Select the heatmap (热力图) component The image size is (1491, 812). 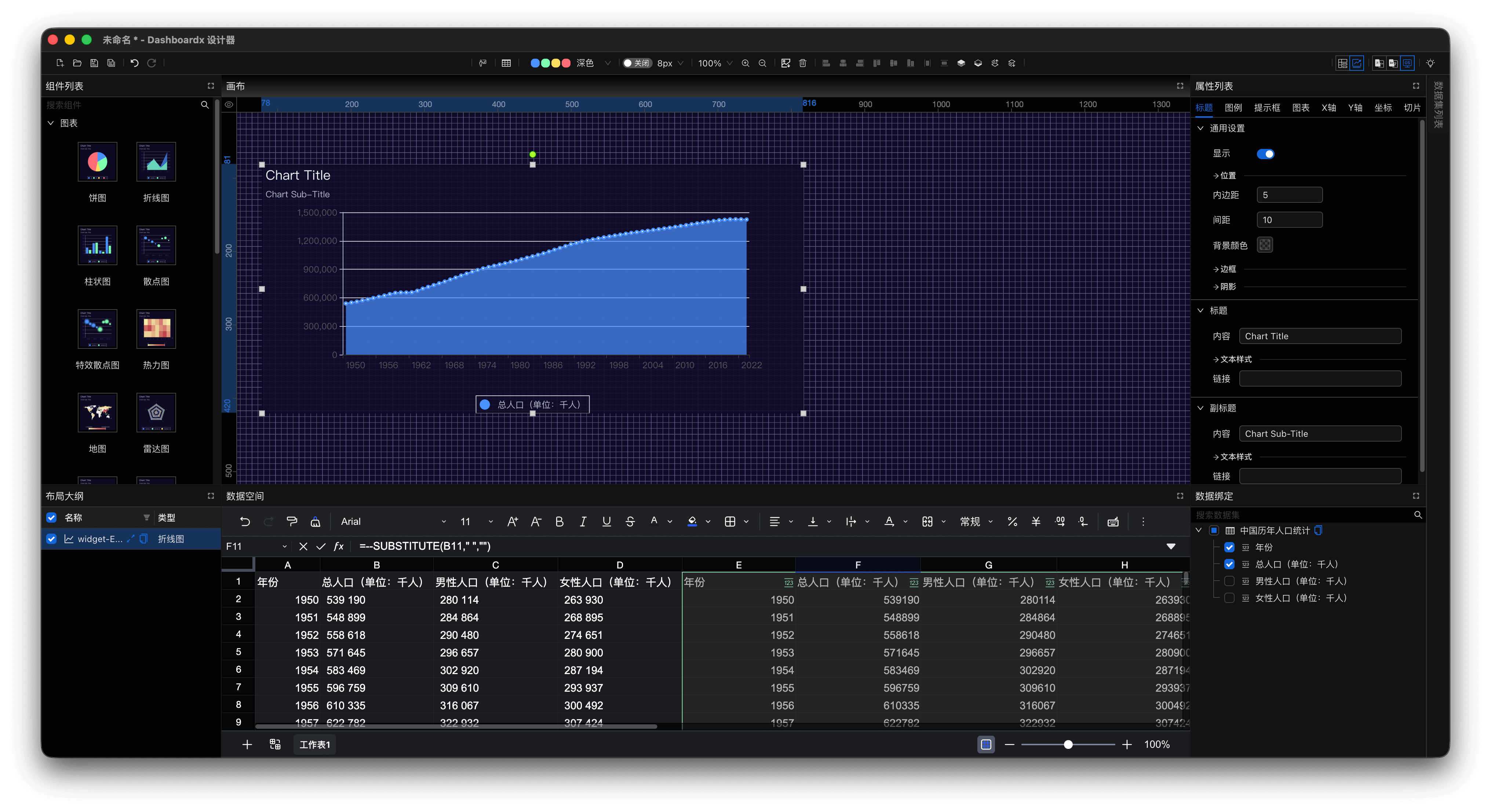point(156,329)
